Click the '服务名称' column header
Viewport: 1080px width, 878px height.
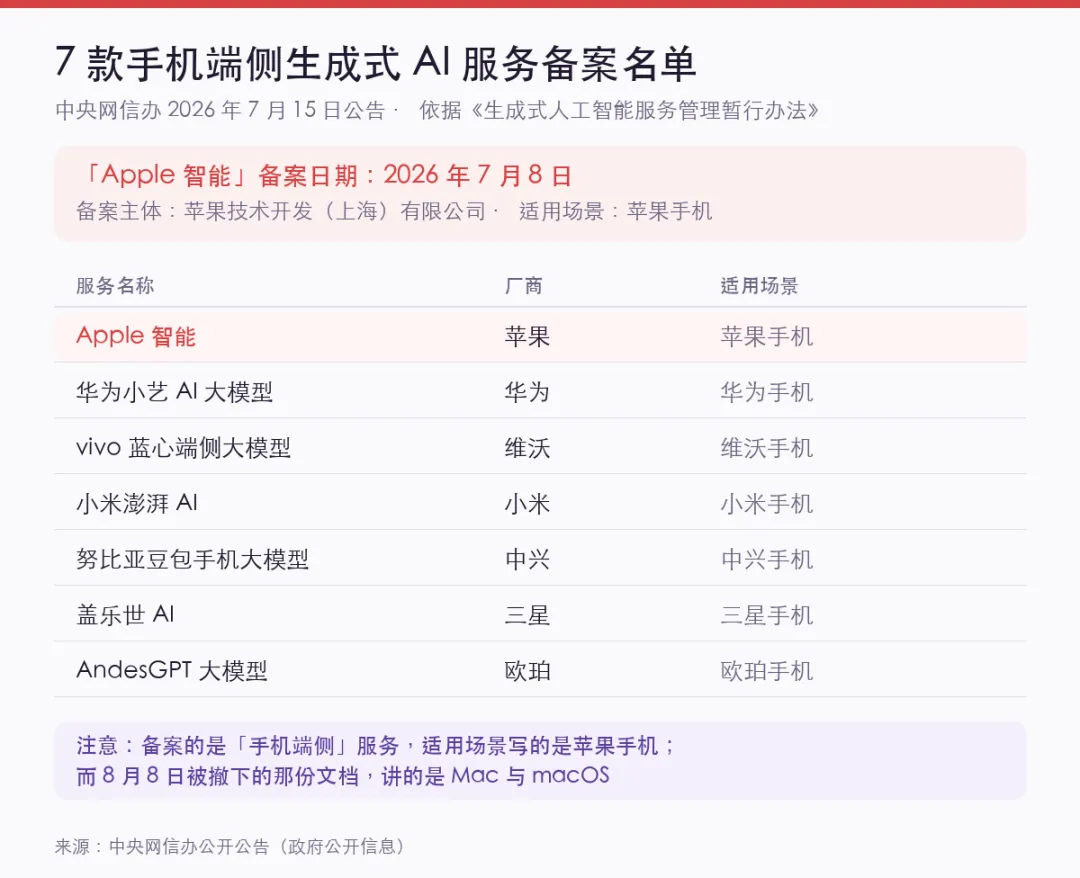click(115, 286)
